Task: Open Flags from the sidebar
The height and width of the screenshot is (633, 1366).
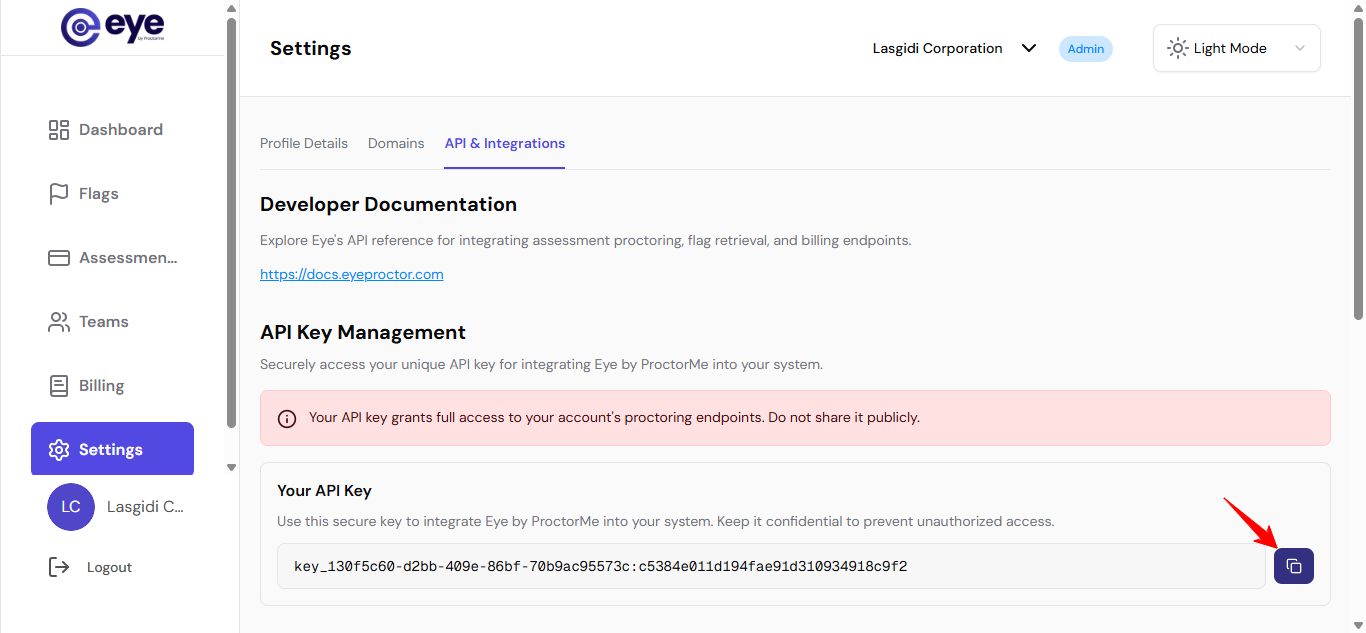Action: (112, 194)
